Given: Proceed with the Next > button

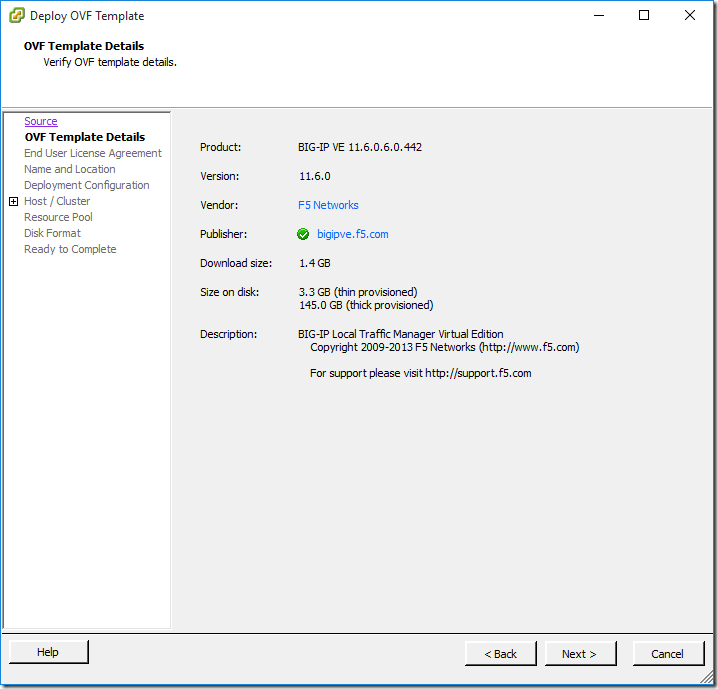Looking at the screenshot, I should click(x=581, y=654).
